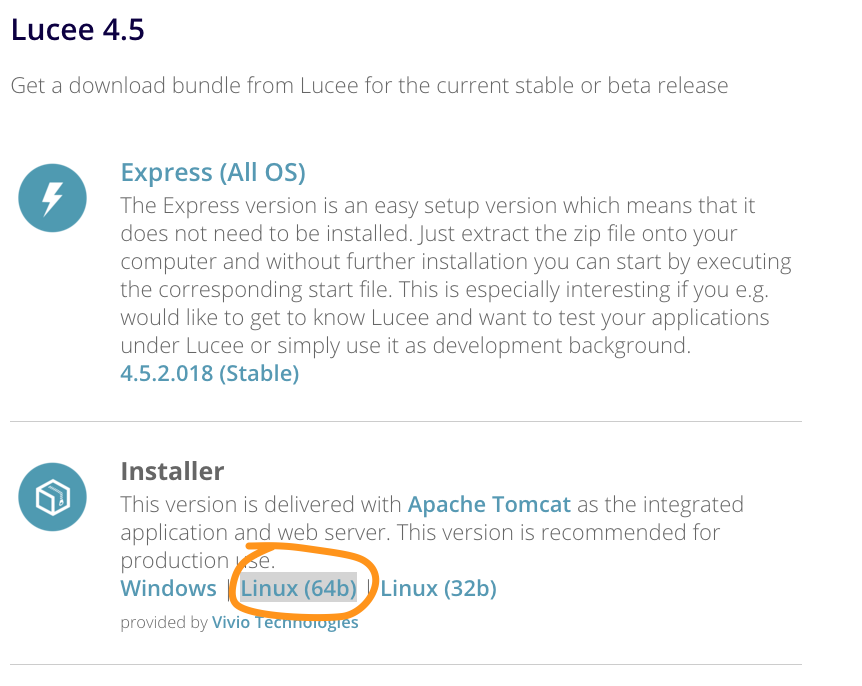Click the Express lightning bolt icon

pos(52,198)
